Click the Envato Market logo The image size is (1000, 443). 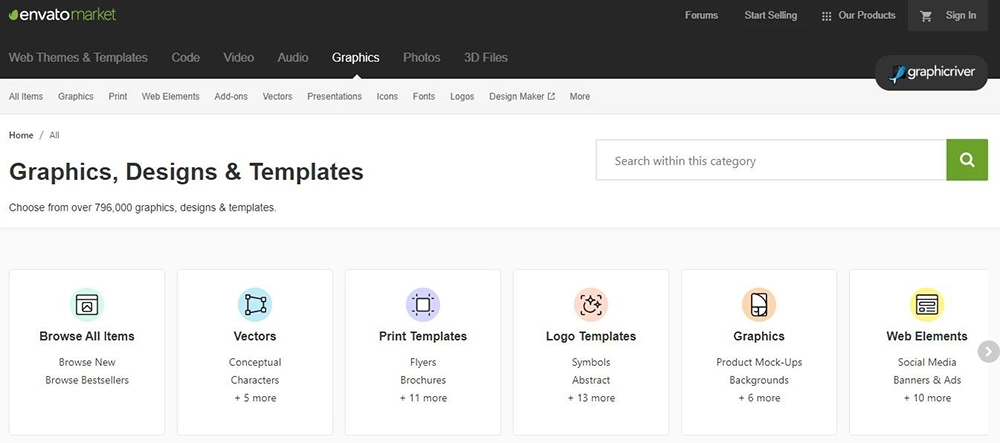click(62, 15)
